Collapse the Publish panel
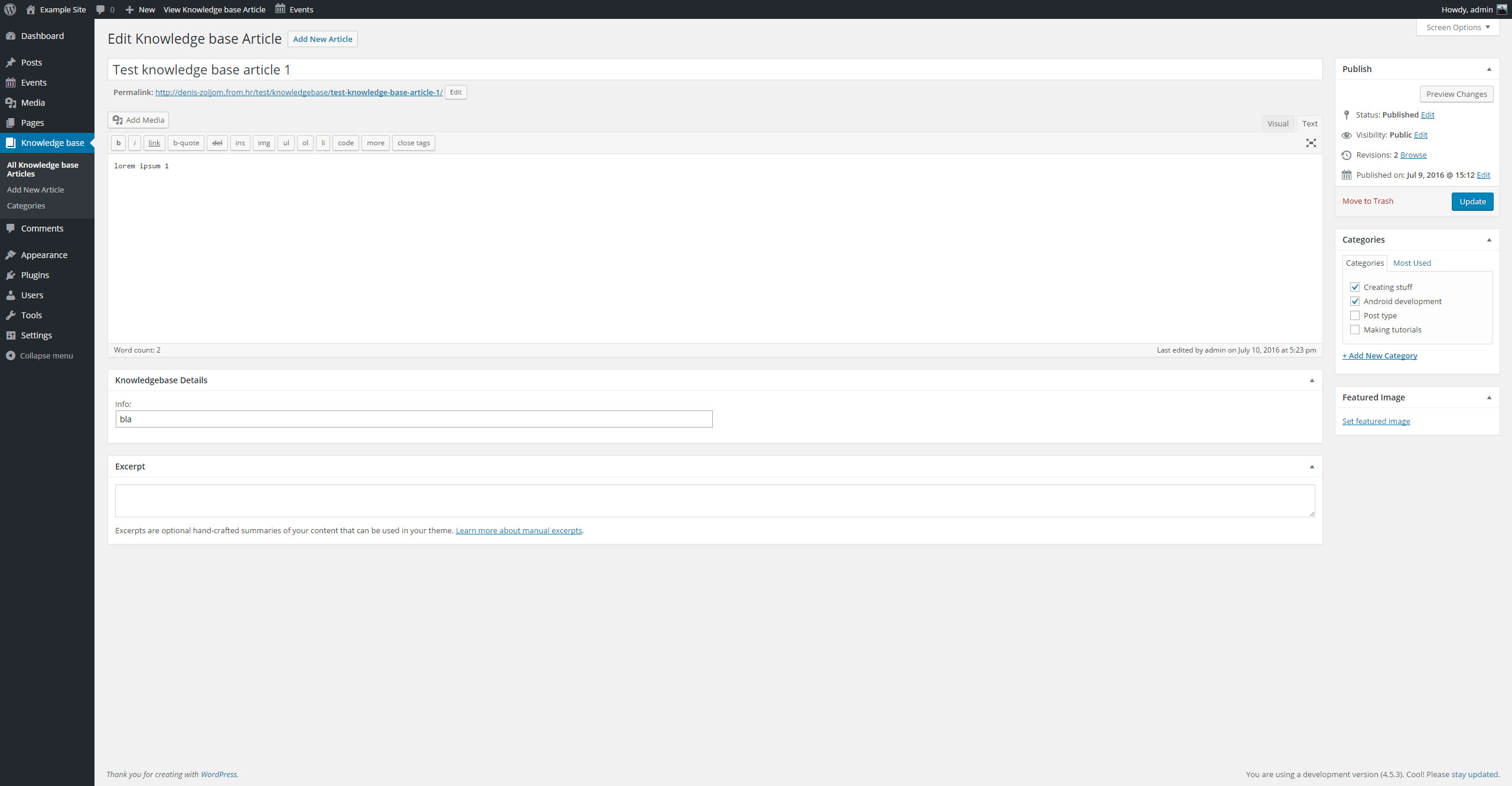This screenshot has width=1512, height=786. pos(1489,69)
